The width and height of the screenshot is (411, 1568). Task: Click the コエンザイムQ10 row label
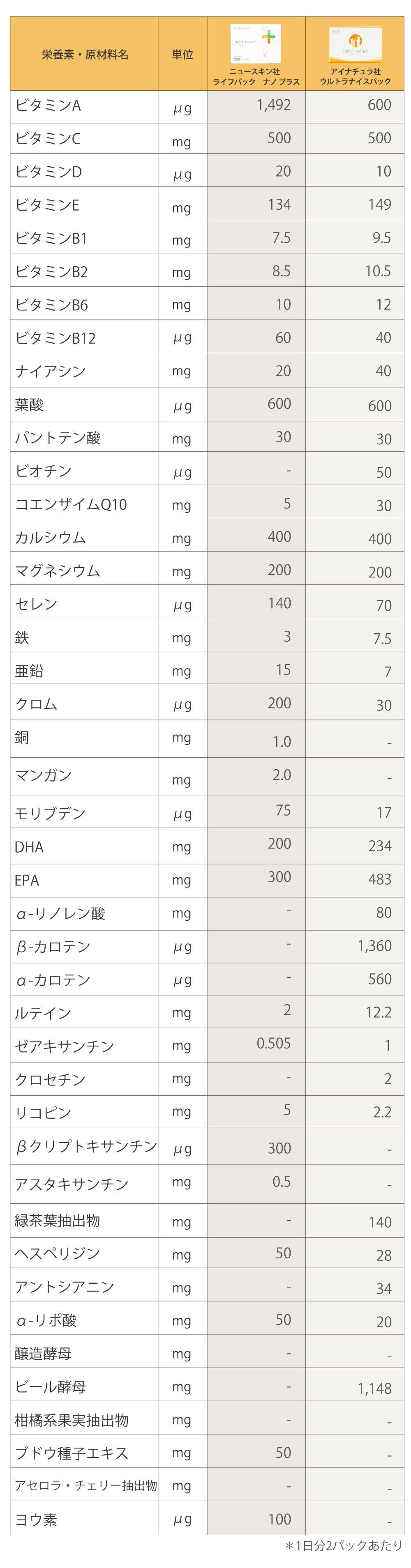click(71, 505)
